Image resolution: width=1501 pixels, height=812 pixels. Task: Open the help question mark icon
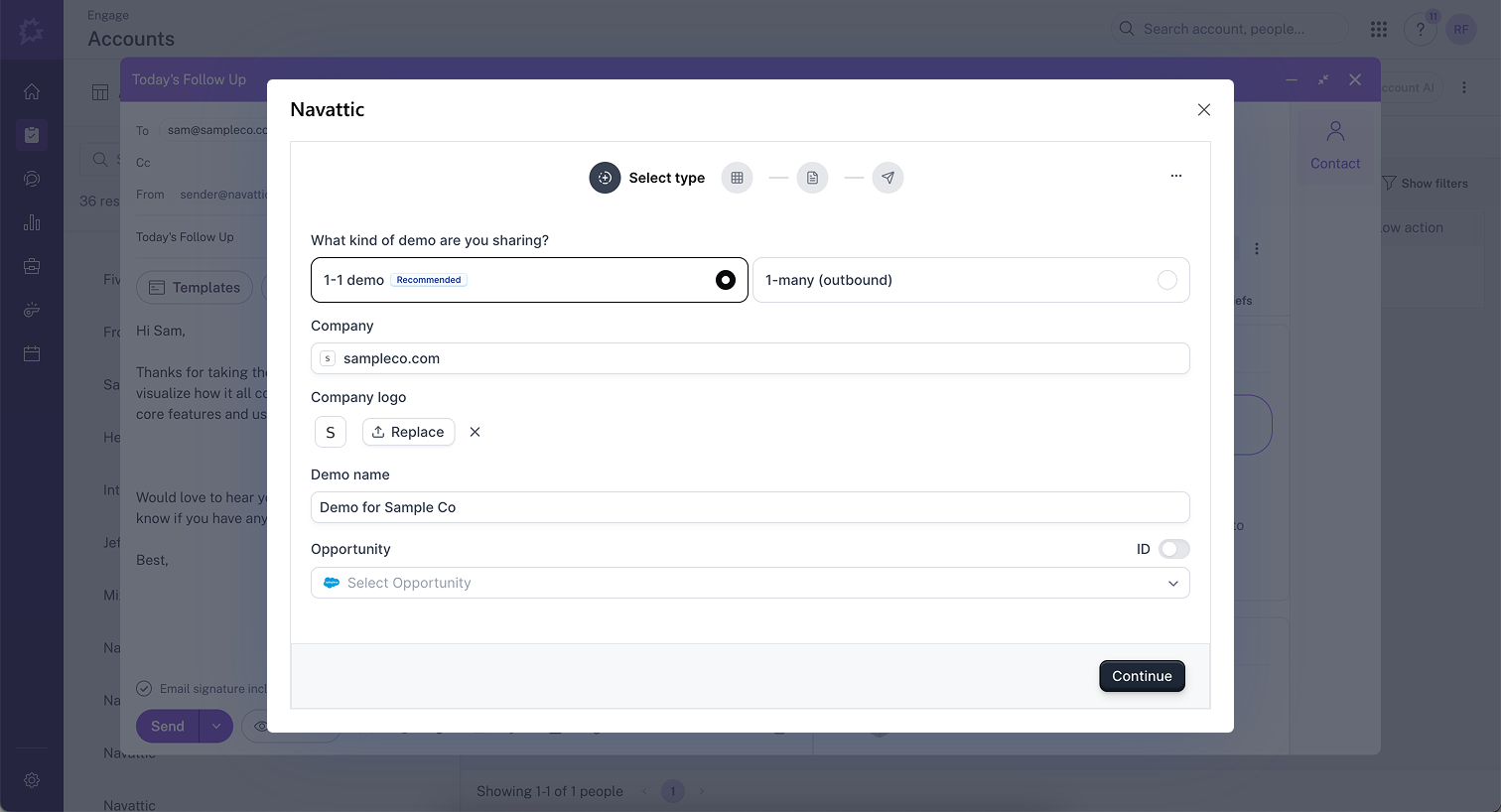[1420, 29]
